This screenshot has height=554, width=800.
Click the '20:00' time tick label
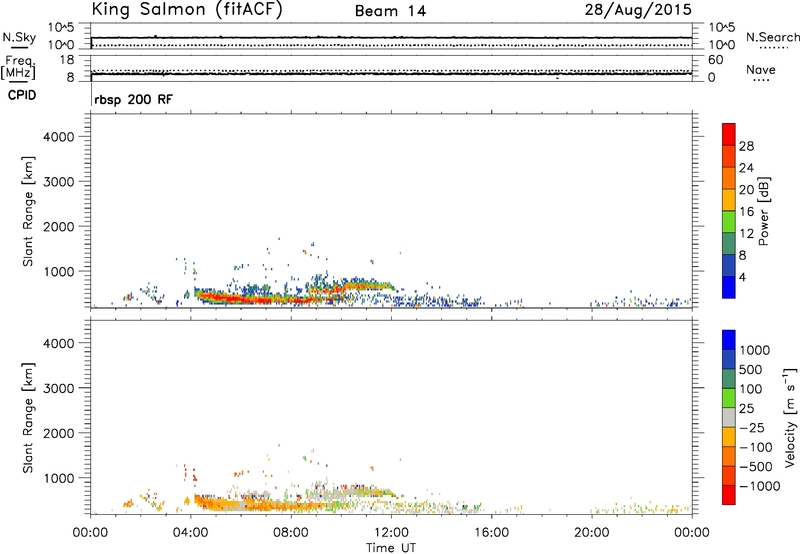(591, 533)
